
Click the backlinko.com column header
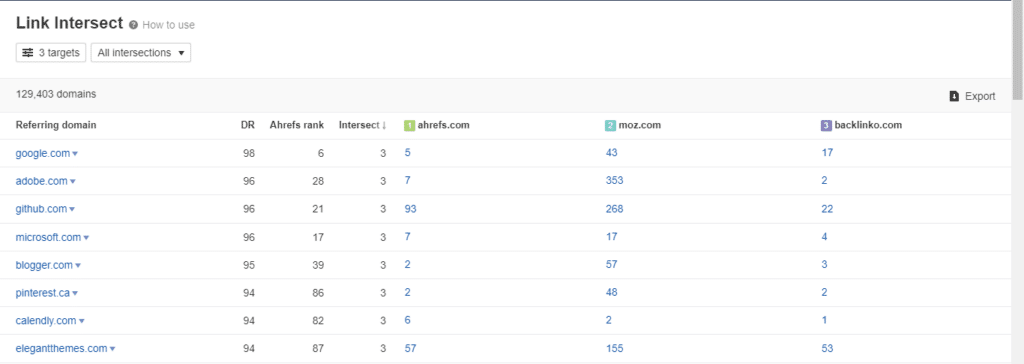click(867, 125)
